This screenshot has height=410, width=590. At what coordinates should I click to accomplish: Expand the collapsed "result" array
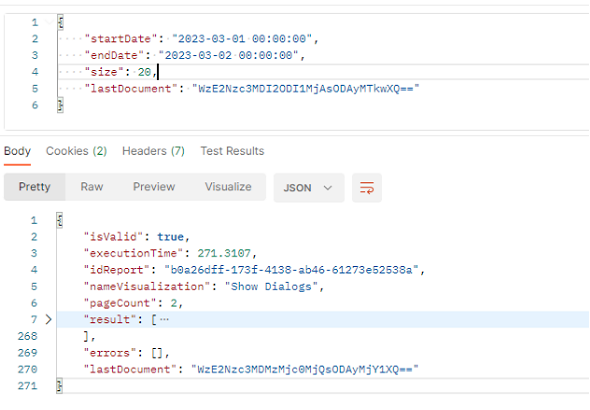[49, 320]
